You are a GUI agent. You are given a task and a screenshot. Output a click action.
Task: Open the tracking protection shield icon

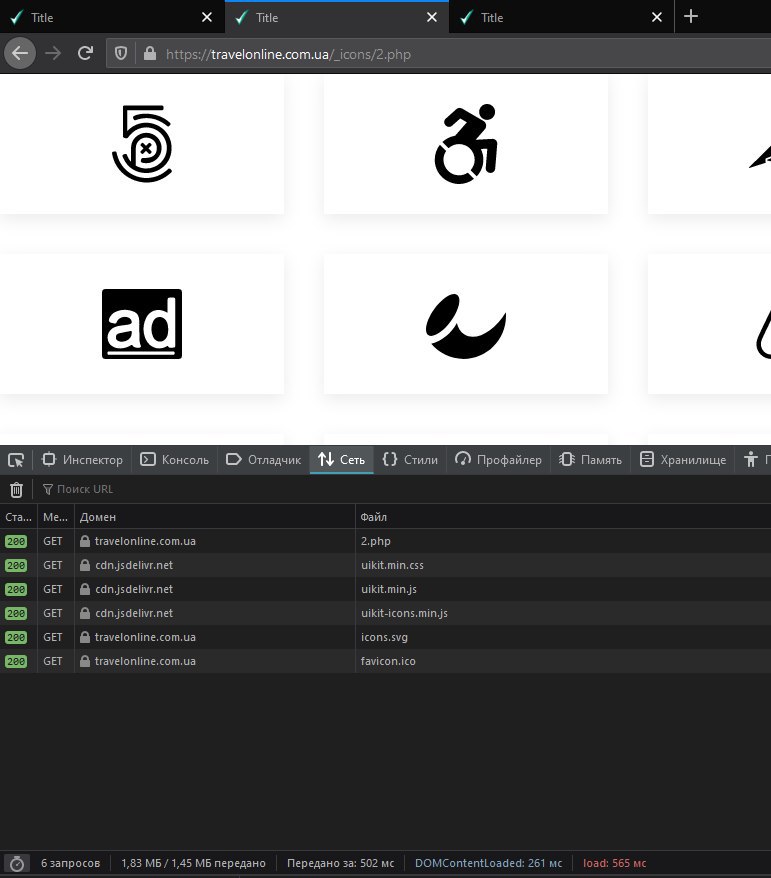(x=121, y=54)
